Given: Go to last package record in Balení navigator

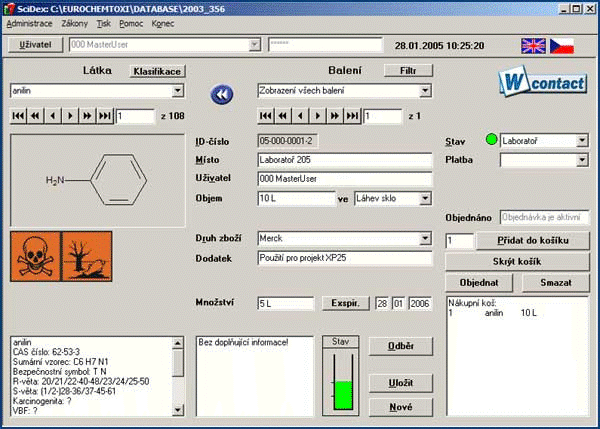Looking at the screenshot, I should 350,117.
